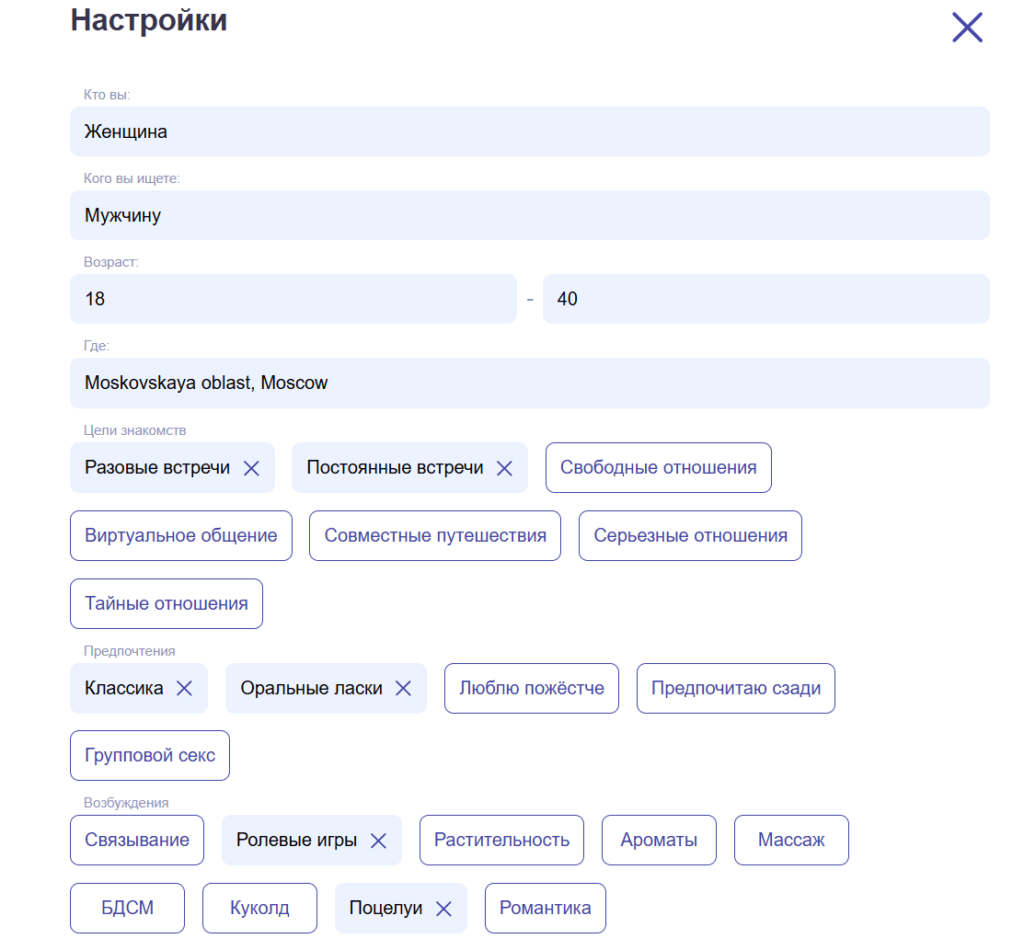The image size is (1024, 950).
Task: Toggle the Виртуальное общение chip
Action: point(181,536)
